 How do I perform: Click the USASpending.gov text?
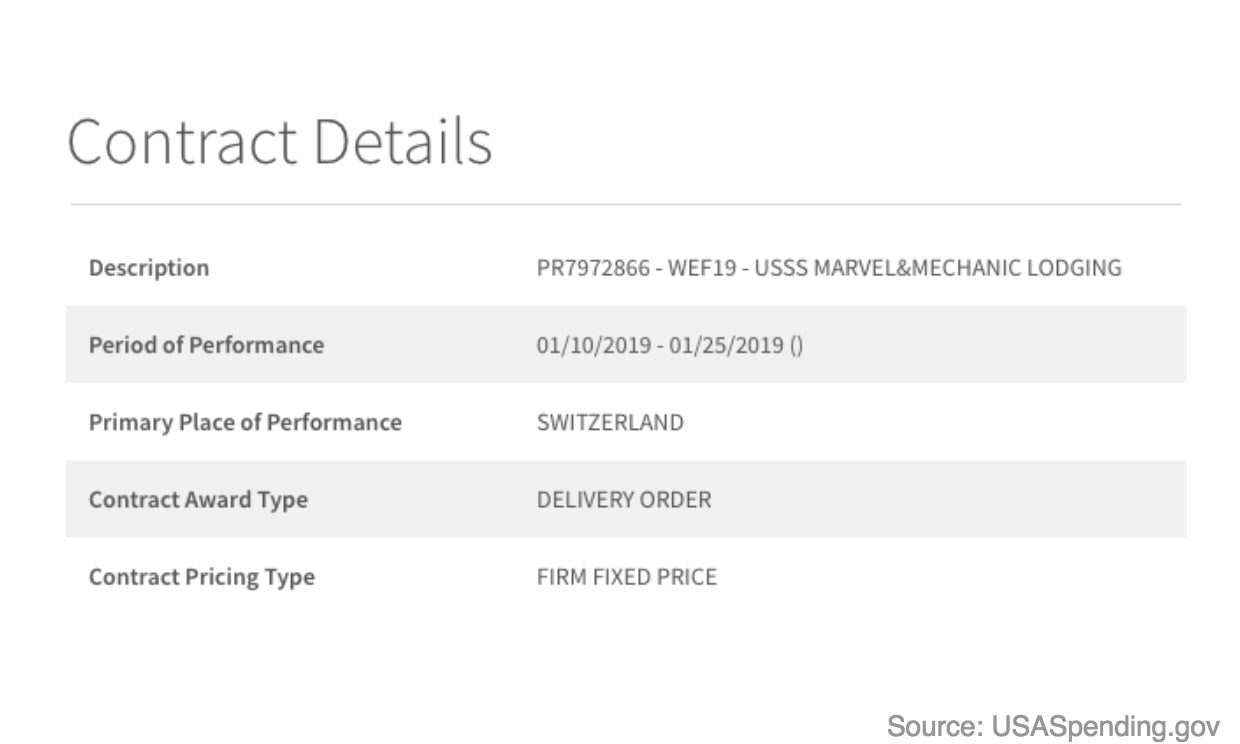coord(1106,727)
